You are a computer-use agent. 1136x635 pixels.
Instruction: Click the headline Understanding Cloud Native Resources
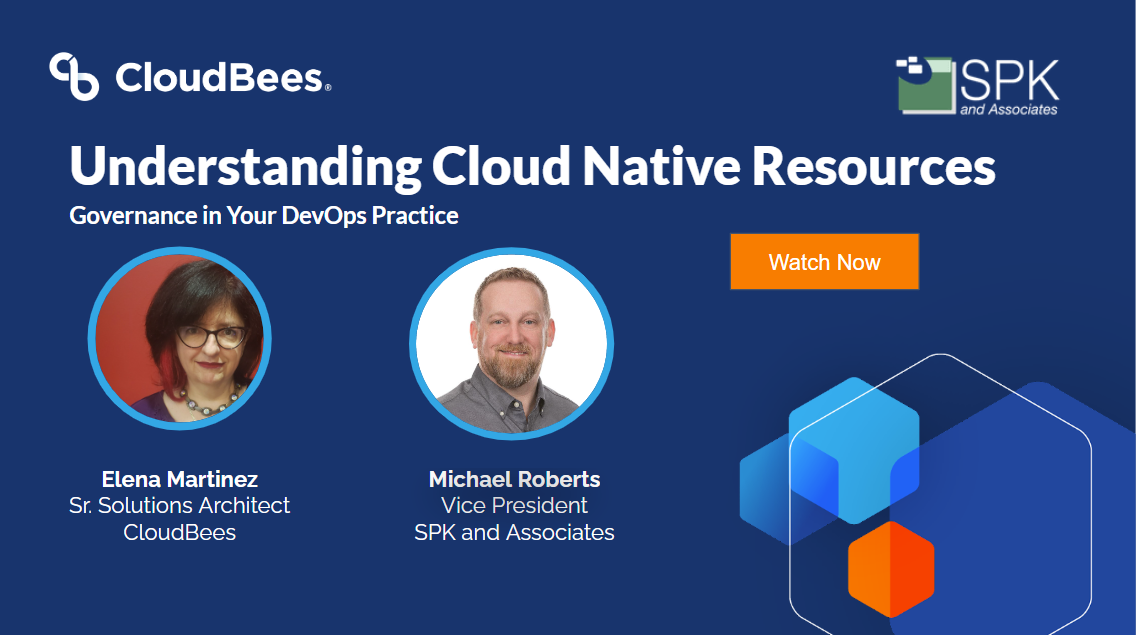(532, 166)
